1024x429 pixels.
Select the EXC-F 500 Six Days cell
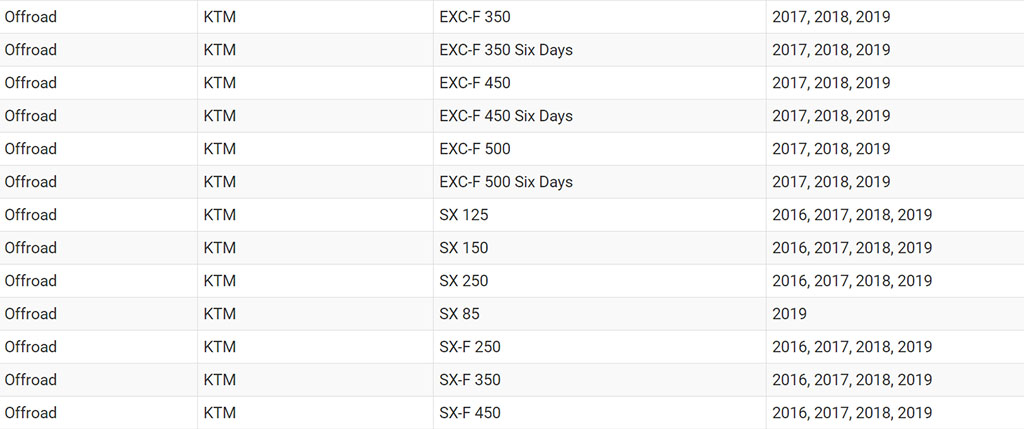point(599,182)
